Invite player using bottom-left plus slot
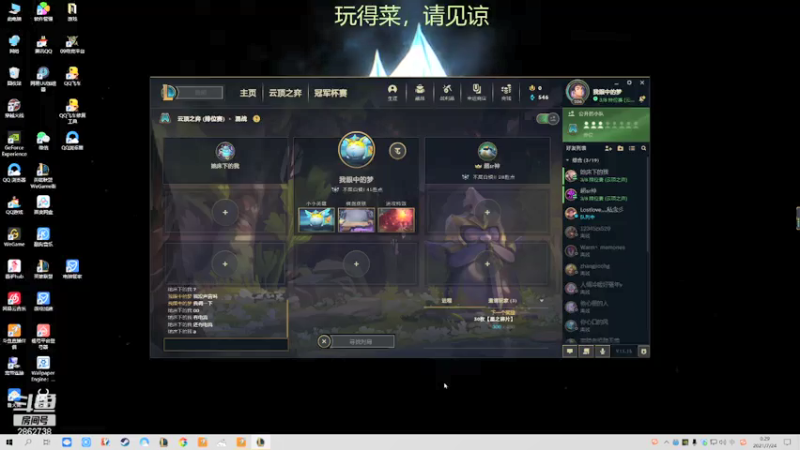 coord(225,264)
